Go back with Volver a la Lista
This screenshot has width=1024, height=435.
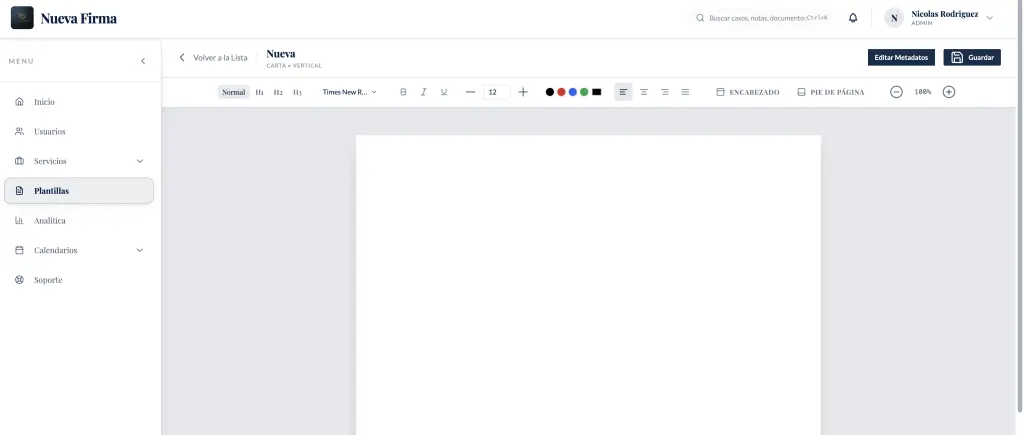pyautogui.click(x=214, y=57)
